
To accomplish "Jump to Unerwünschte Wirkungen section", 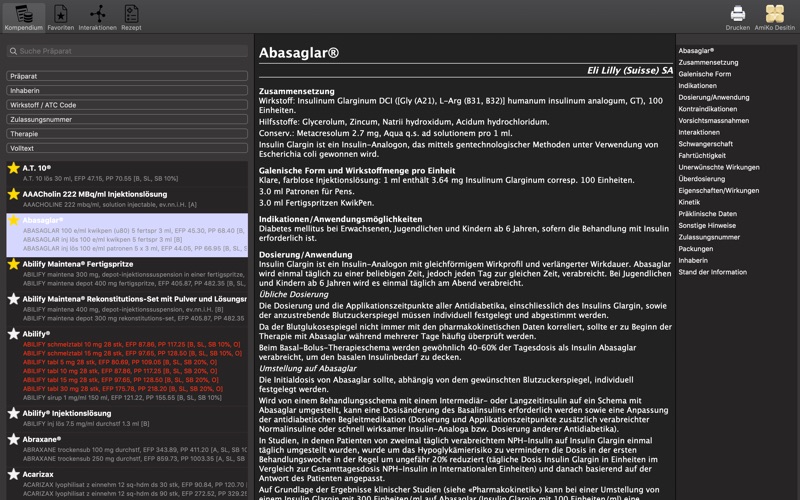I will pos(719,167).
